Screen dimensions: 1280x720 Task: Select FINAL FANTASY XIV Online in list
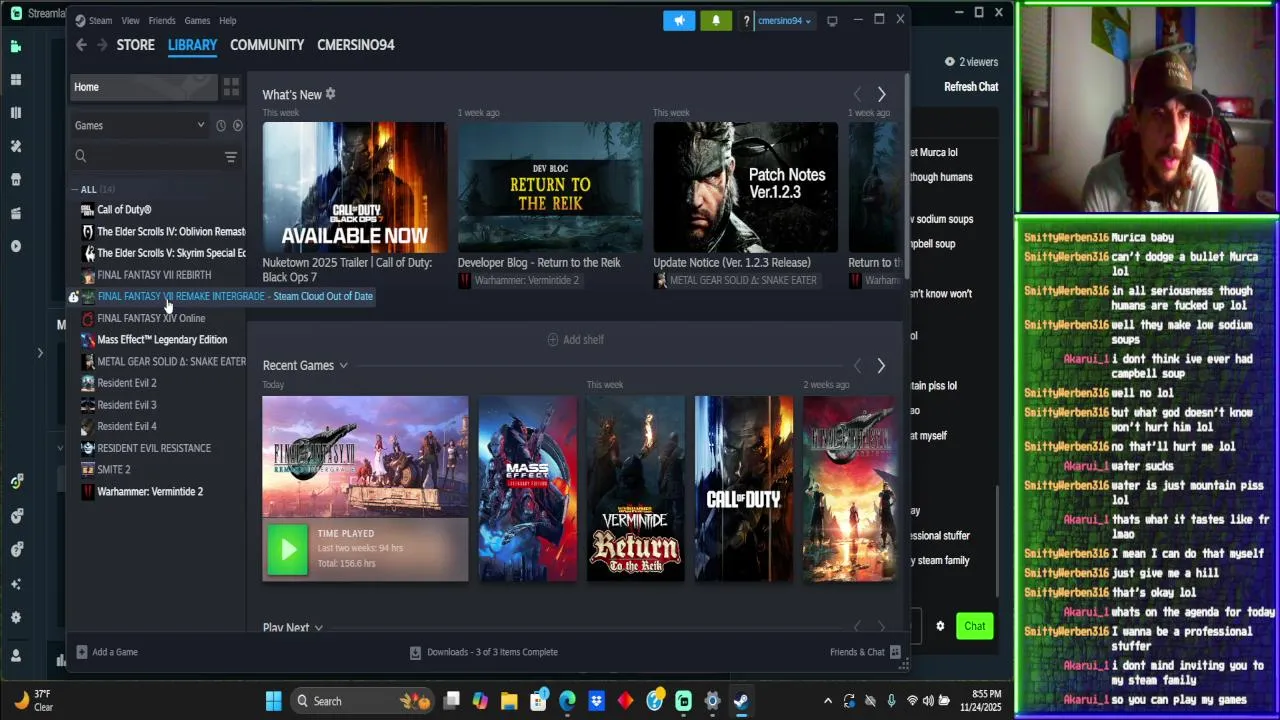coord(151,318)
